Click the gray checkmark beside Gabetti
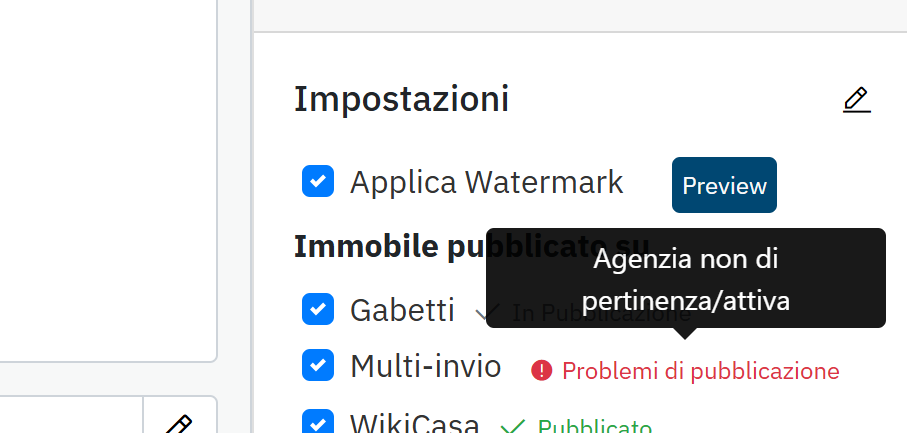 (x=488, y=313)
